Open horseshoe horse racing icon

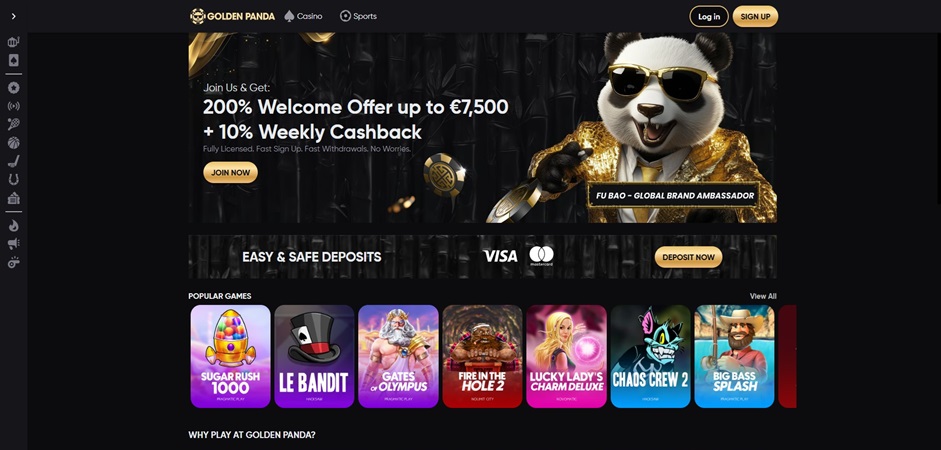click(13, 179)
